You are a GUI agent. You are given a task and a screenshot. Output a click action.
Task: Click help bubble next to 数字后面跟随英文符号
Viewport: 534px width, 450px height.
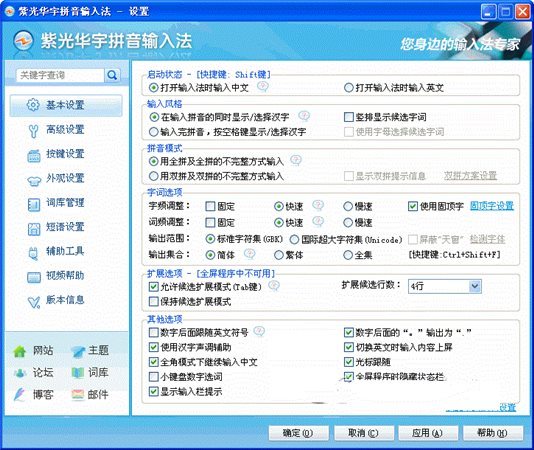click(259, 331)
